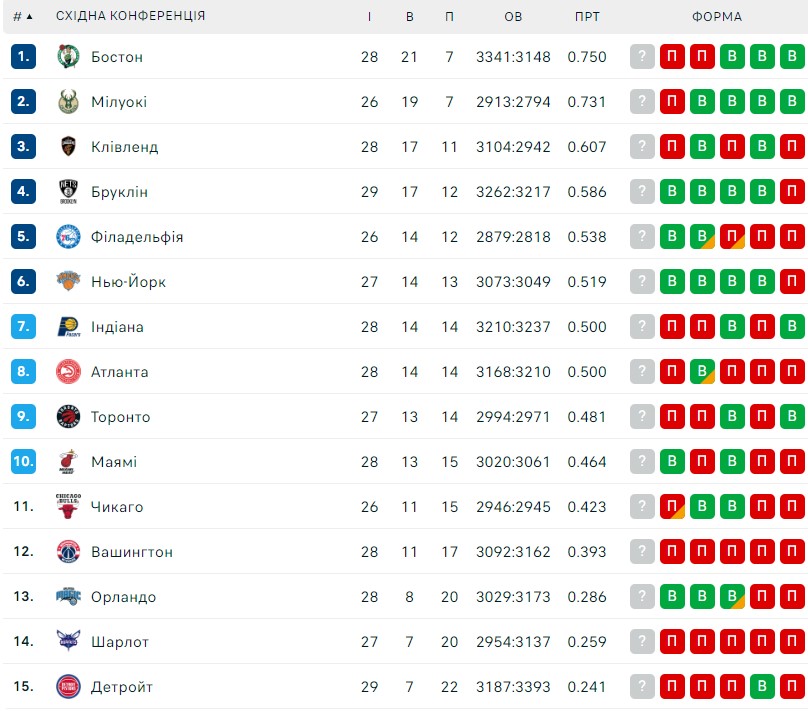Open the Brooklyn Nets logo
The height and width of the screenshot is (711, 808).
pyautogui.click(x=68, y=192)
